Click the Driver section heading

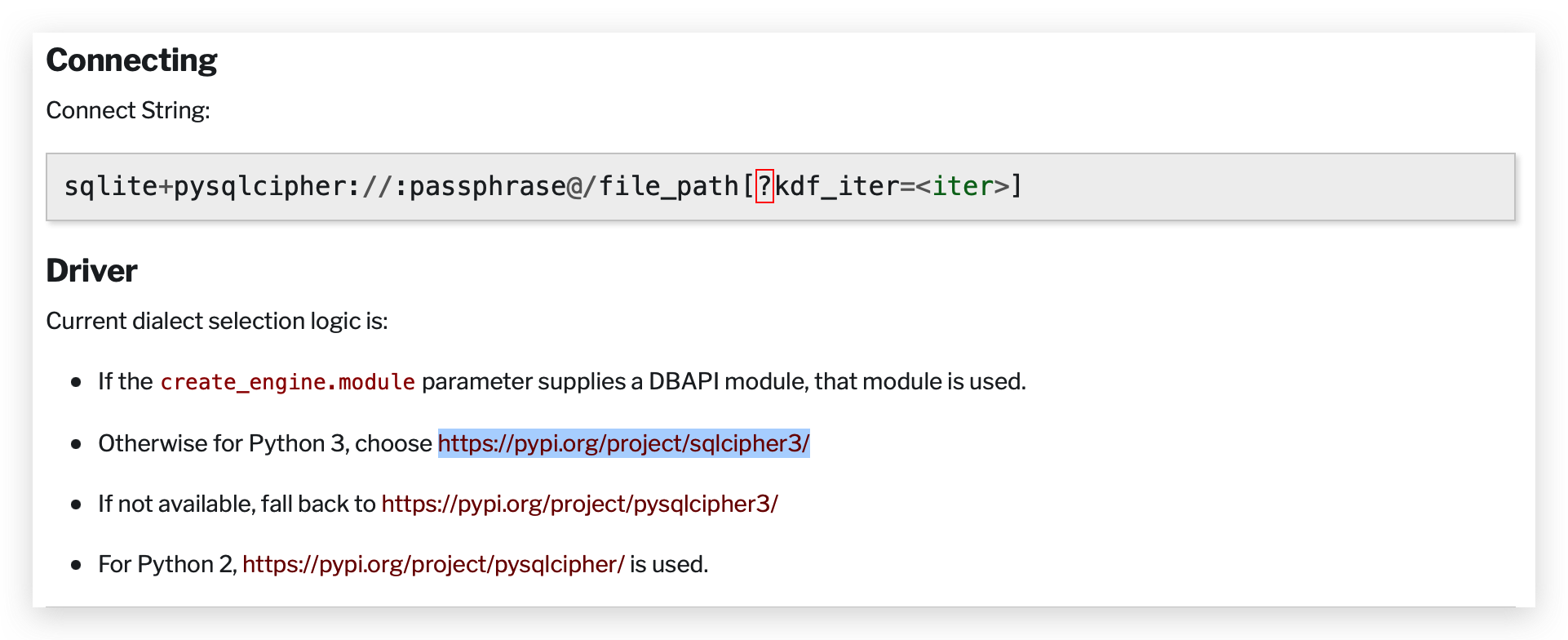tap(91, 271)
